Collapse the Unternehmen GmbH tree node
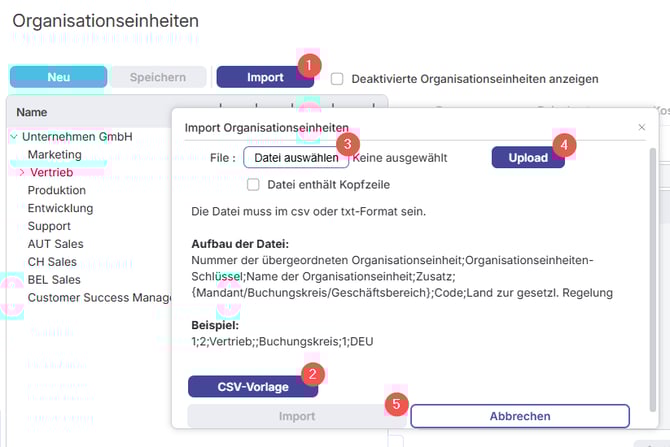 click(x=13, y=137)
